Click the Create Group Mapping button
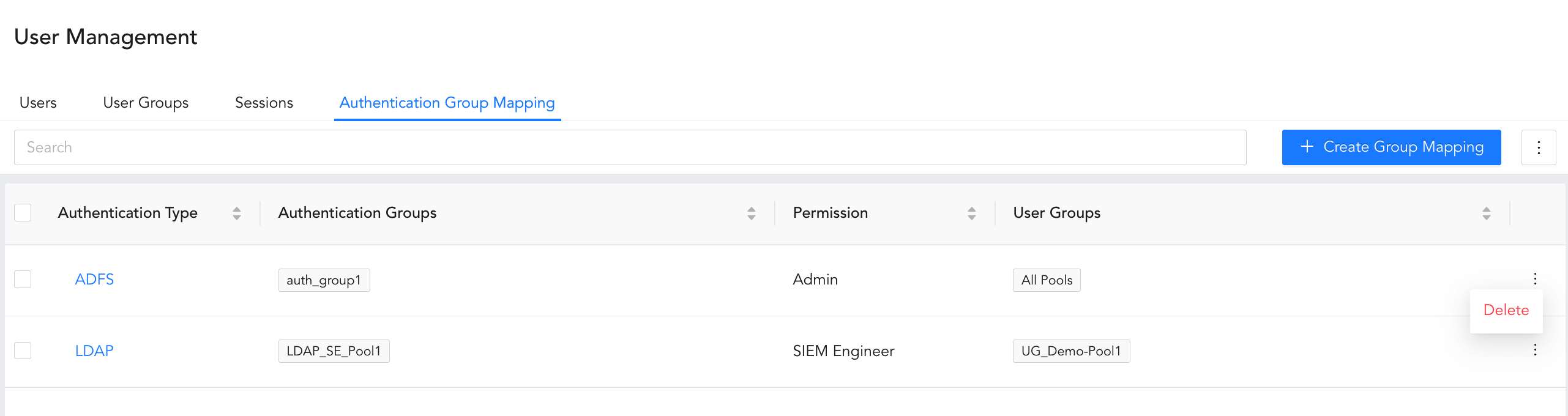 [x=1391, y=147]
